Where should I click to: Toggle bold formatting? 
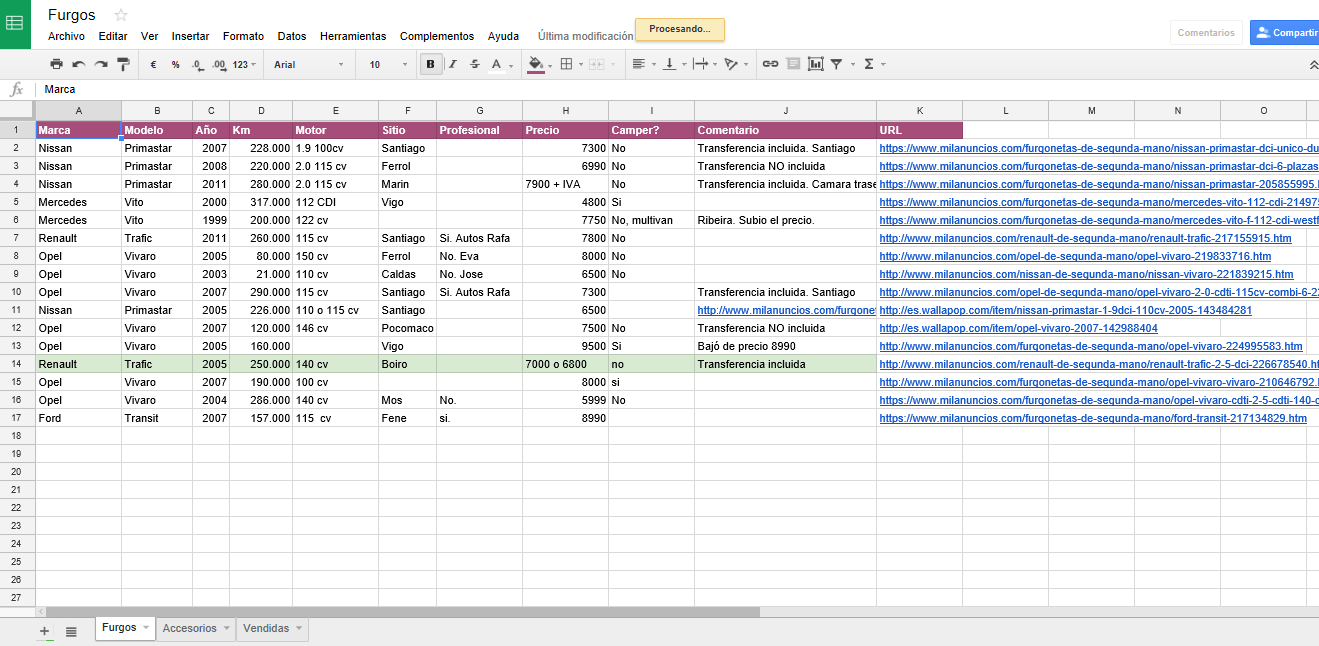coord(431,64)
